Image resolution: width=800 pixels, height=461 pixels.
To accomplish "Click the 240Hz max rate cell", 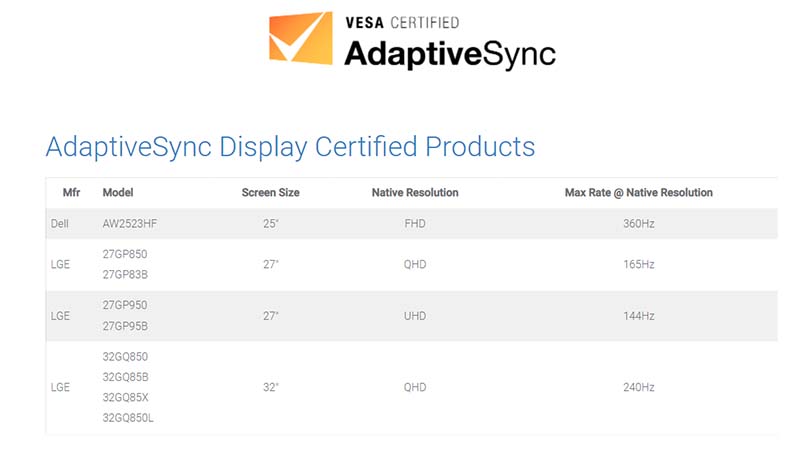I will 638,387.
